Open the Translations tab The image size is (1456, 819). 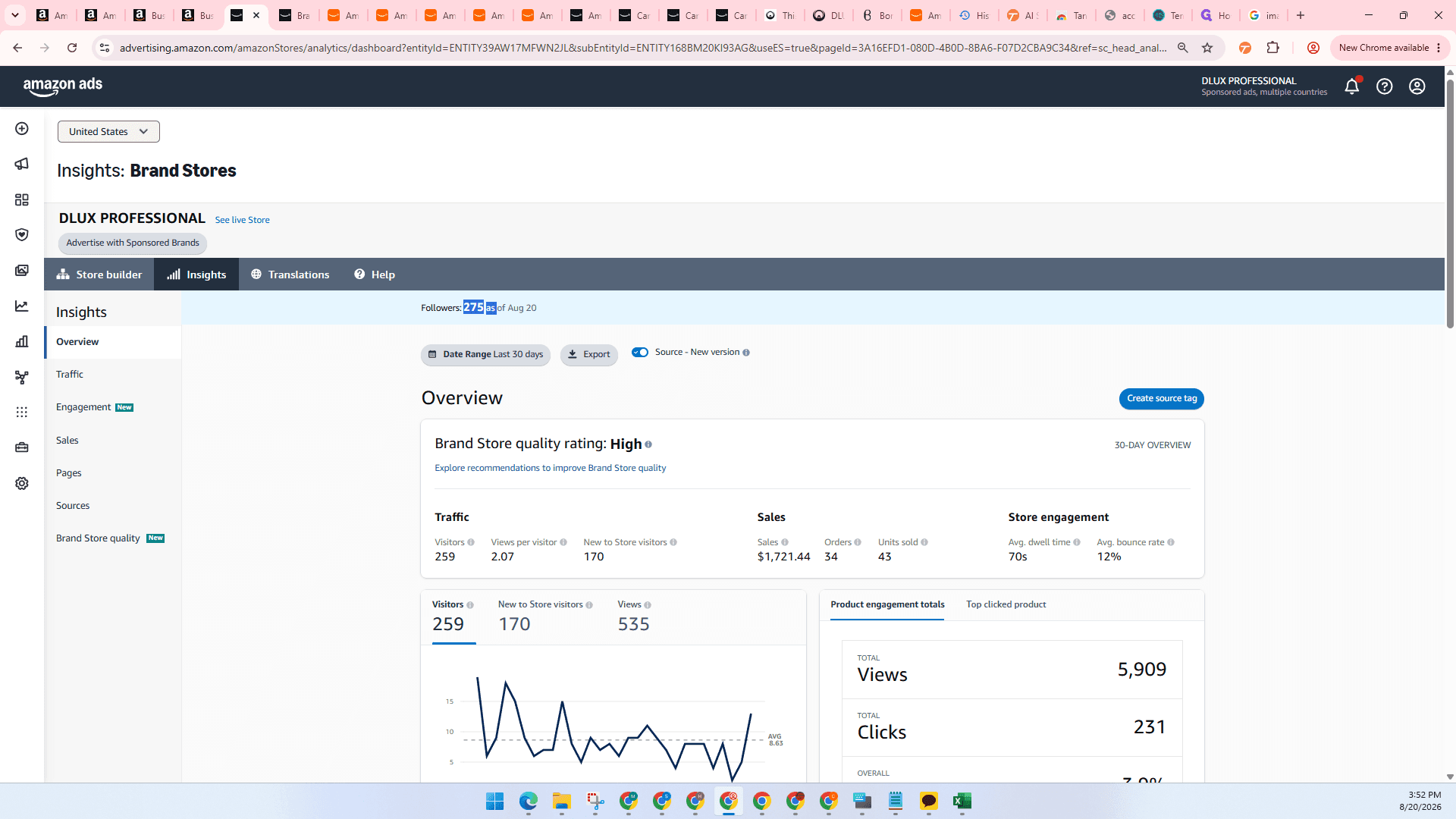coord(290,275)
